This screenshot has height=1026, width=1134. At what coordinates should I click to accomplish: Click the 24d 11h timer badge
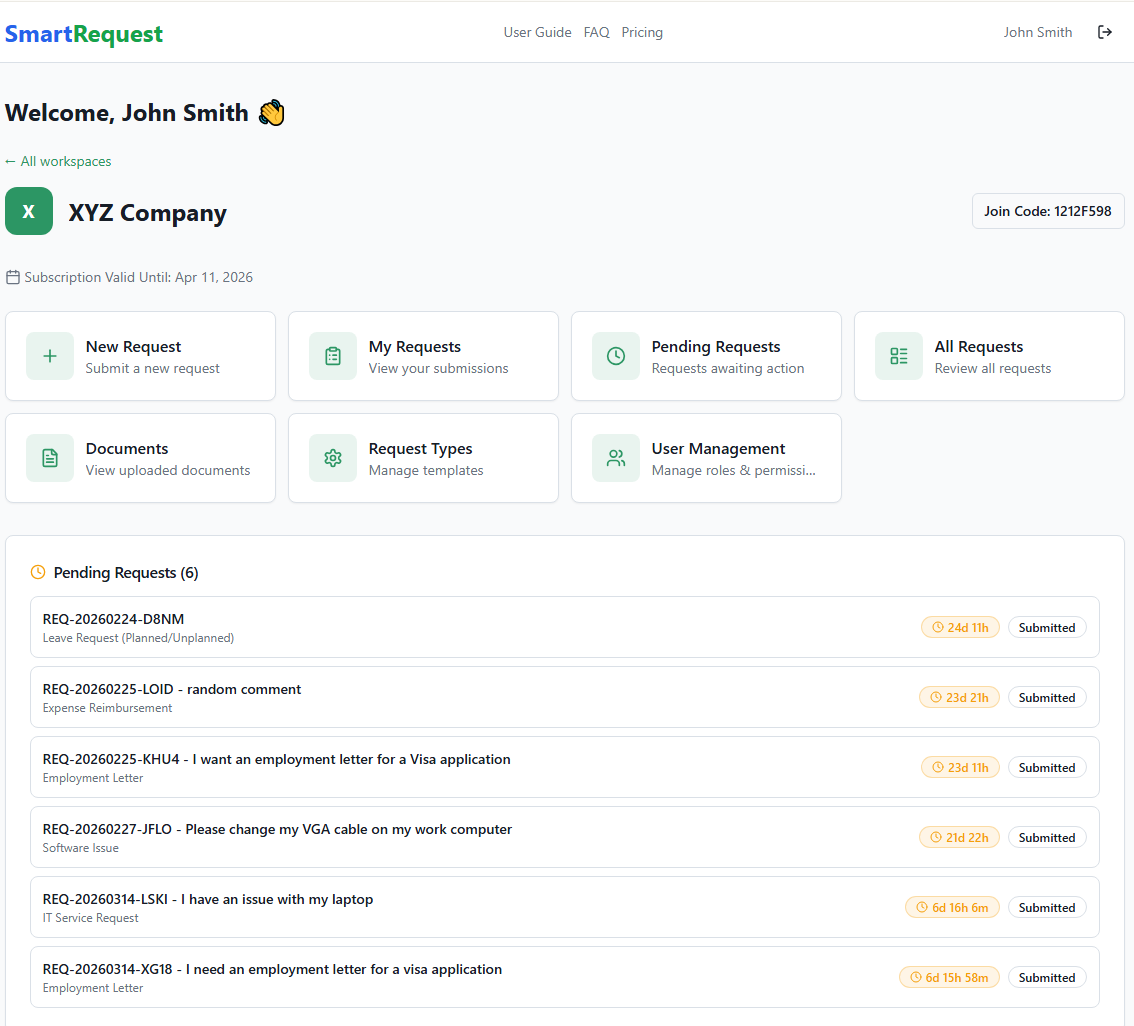pos(960,628)
